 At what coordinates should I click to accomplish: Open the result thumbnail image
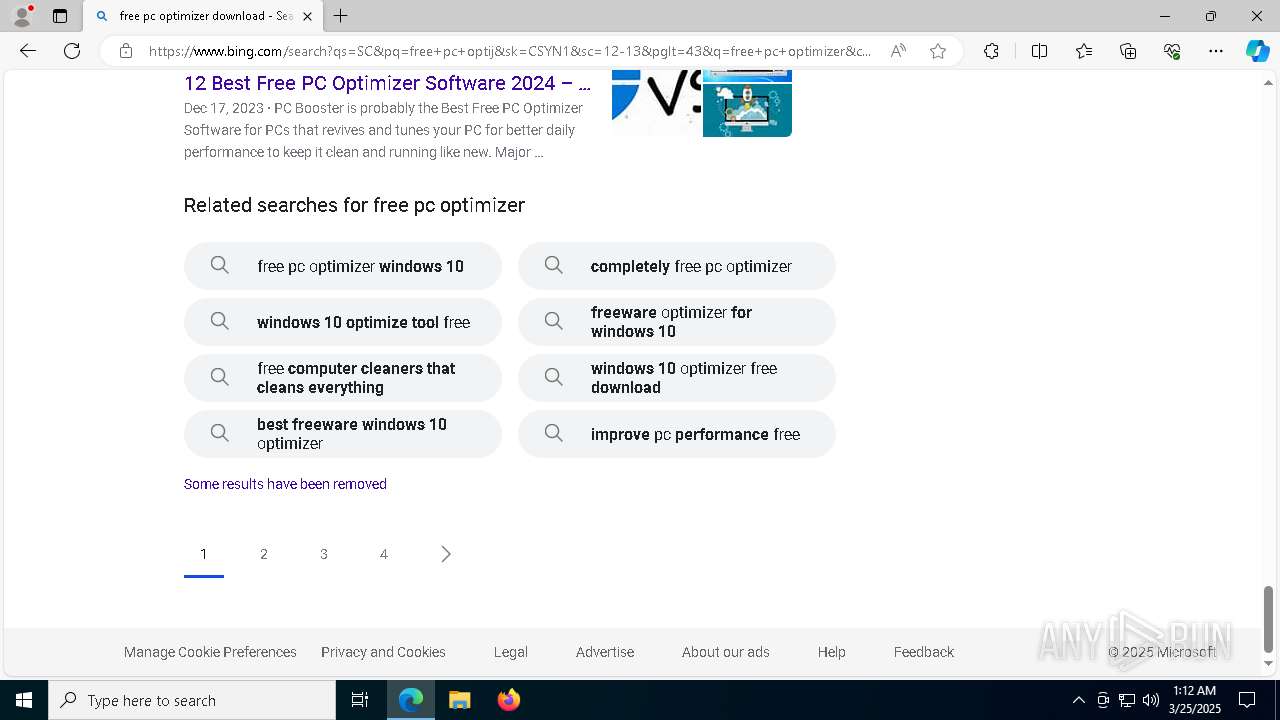(x=702, y=103)
